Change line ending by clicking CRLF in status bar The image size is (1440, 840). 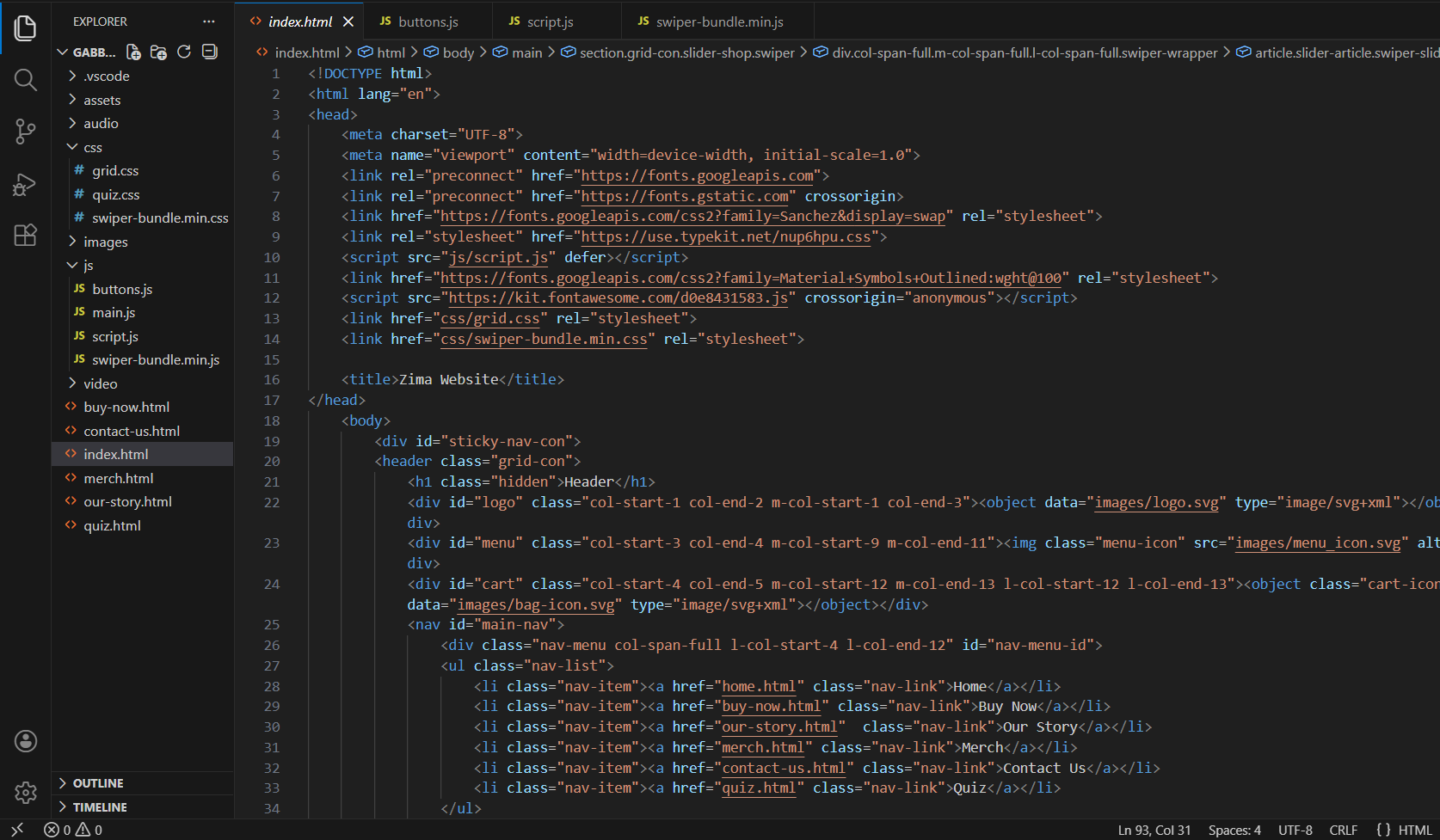click(1344, 830)
